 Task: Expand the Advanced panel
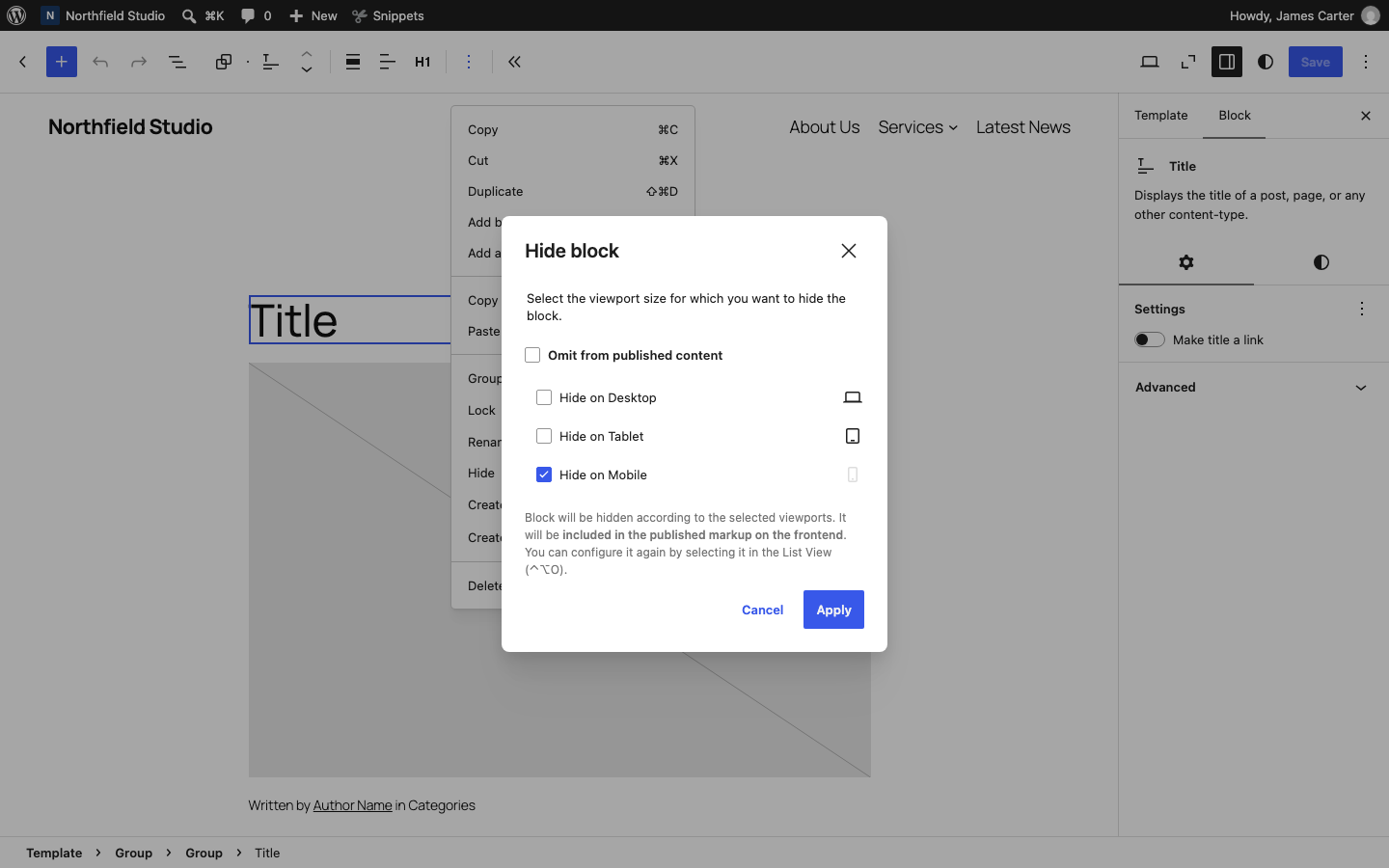[x=1253, y=388]
